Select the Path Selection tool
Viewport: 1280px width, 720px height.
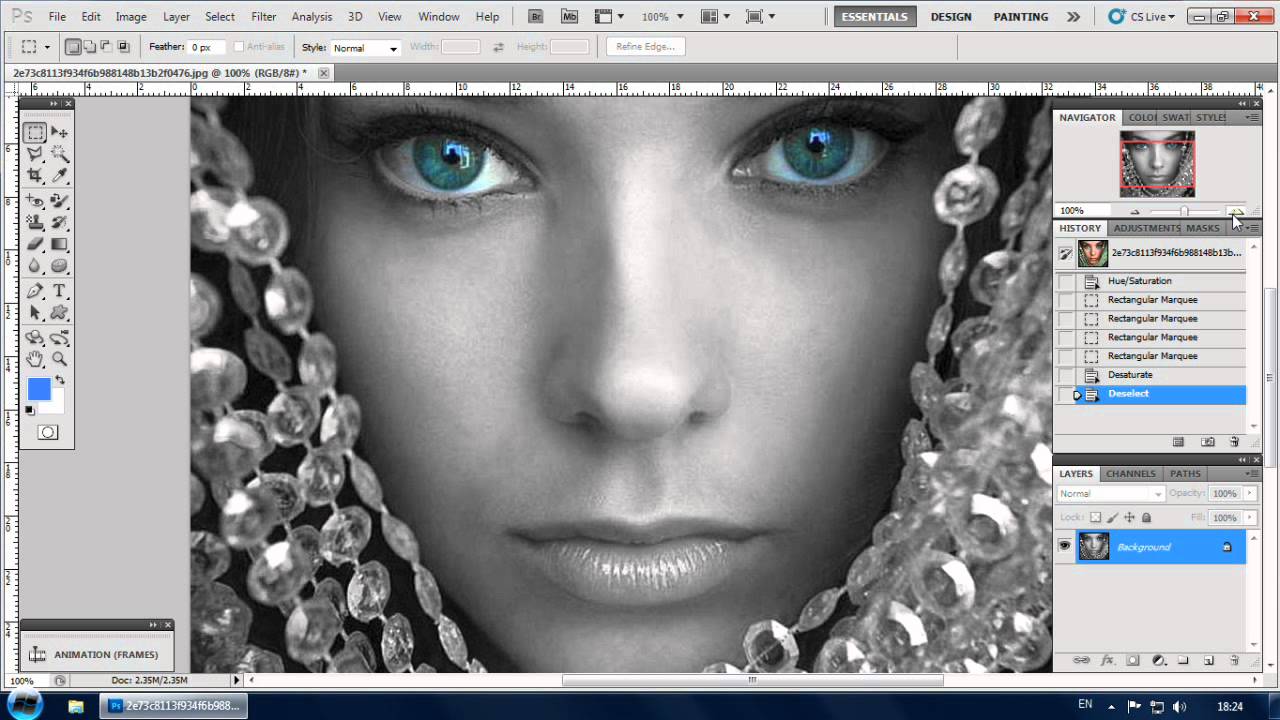(35, 313)
